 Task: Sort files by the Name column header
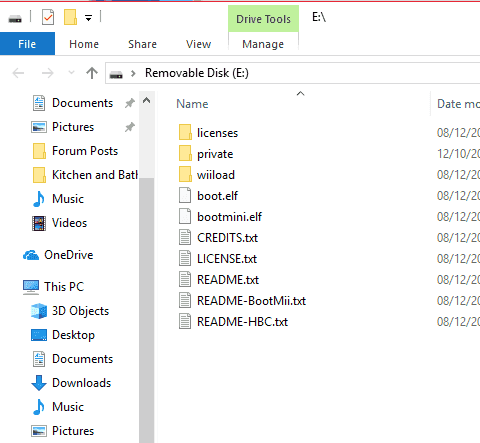(x=192, y=104)
